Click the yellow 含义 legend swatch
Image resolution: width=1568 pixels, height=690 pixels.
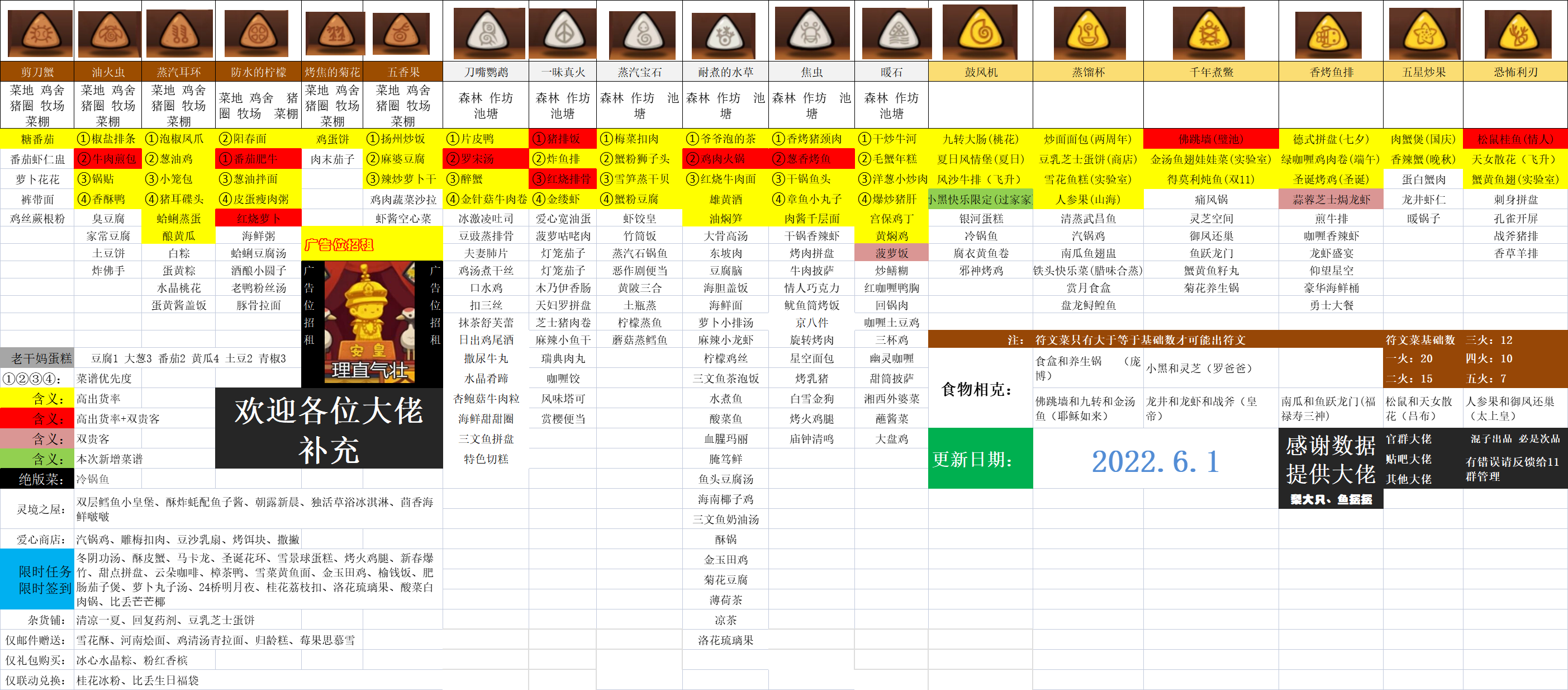(x=37, y=399)
